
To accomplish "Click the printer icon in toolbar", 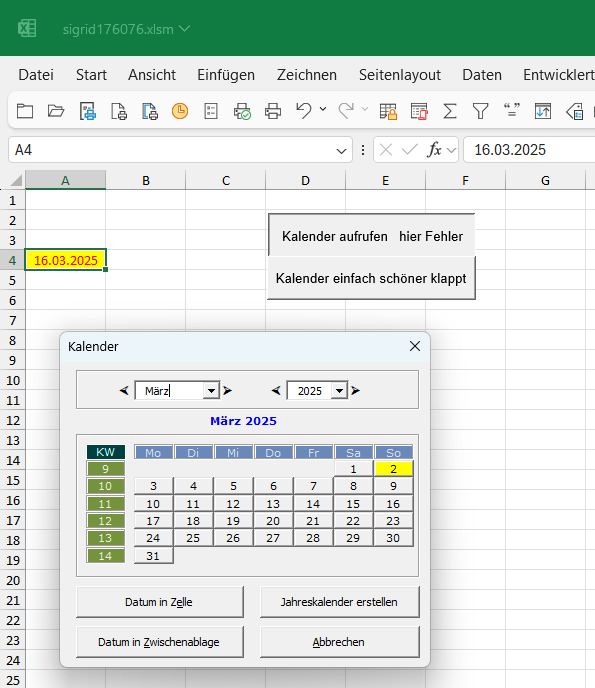I will click(272, 111).
